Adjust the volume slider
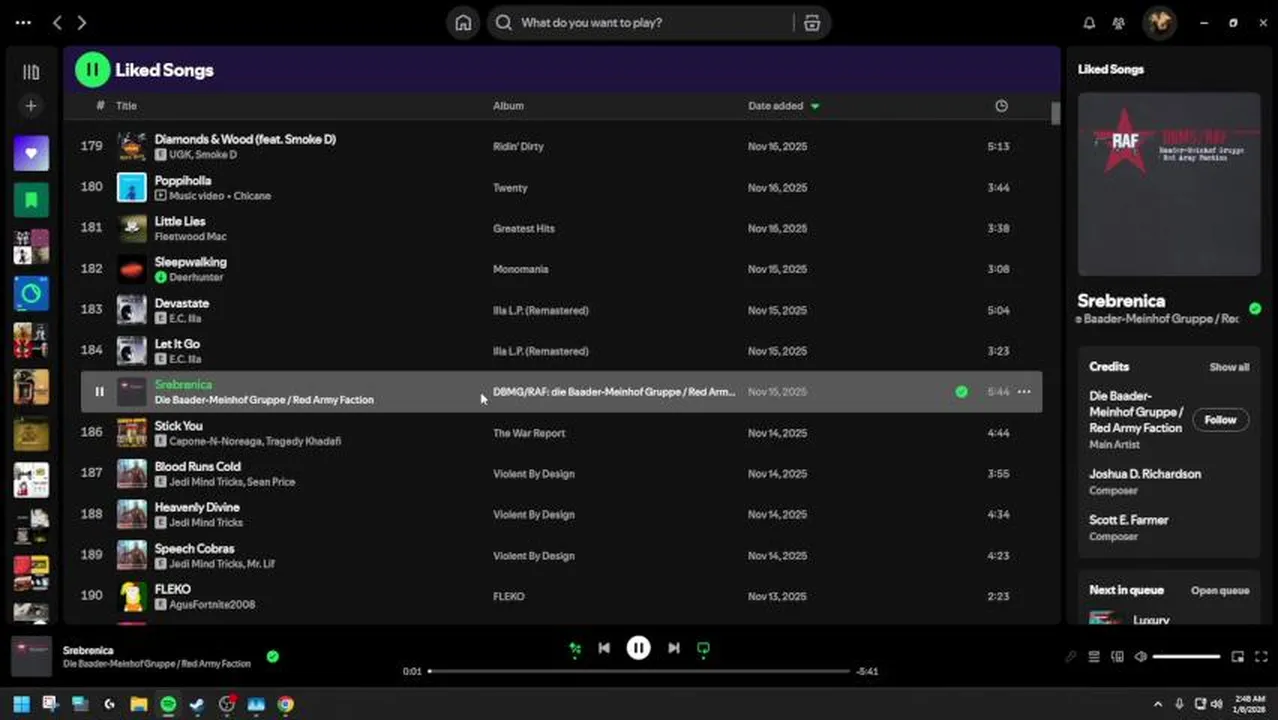The image size is (1278, 720). click(1186, 657)
